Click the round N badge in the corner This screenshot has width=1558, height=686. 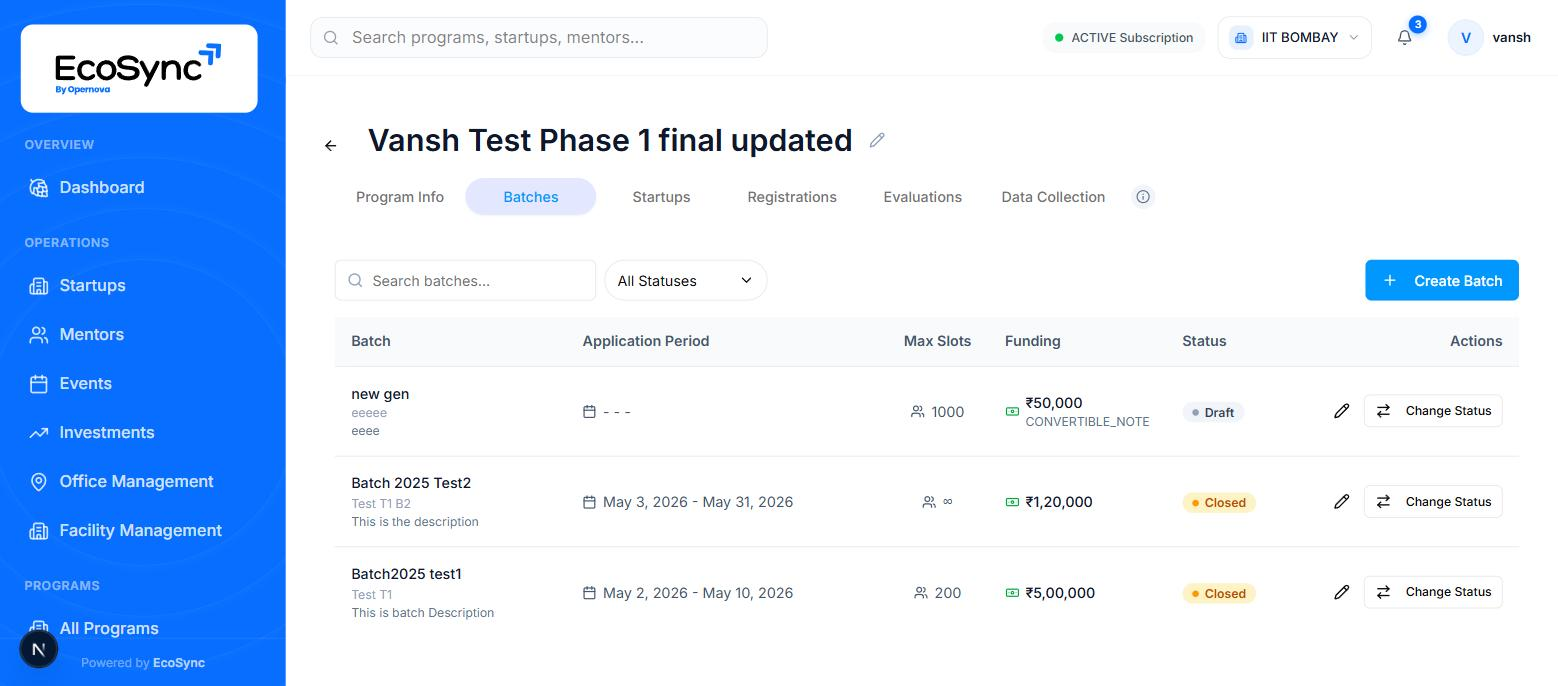[x=39, y=650]
